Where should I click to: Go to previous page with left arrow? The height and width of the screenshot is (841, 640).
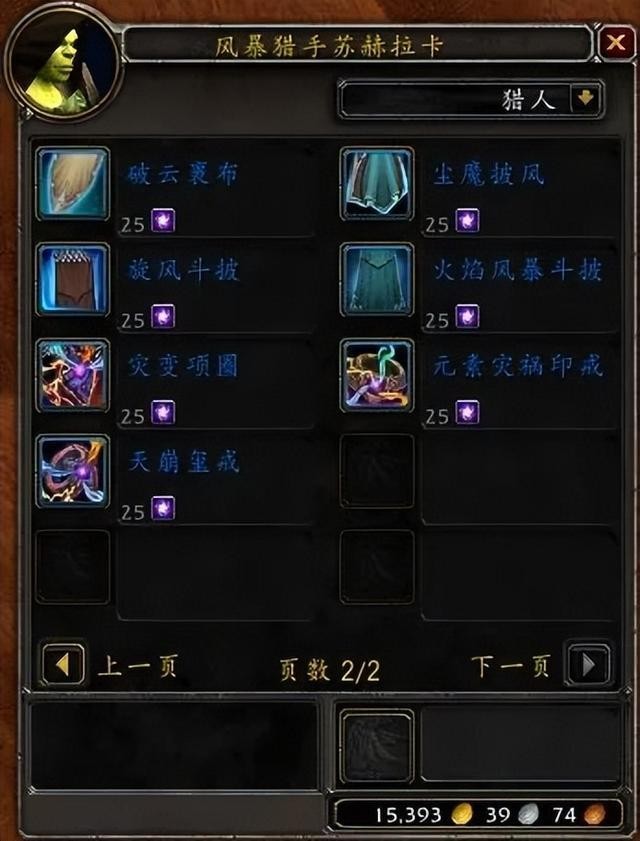click(63, 665)
